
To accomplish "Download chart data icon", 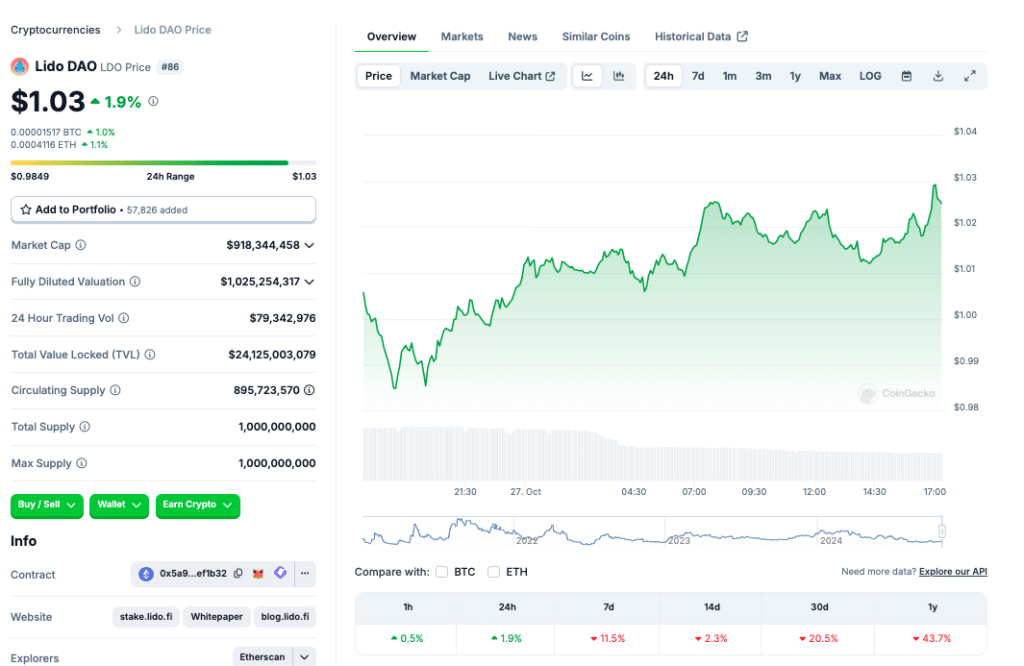I will (938, 76).
